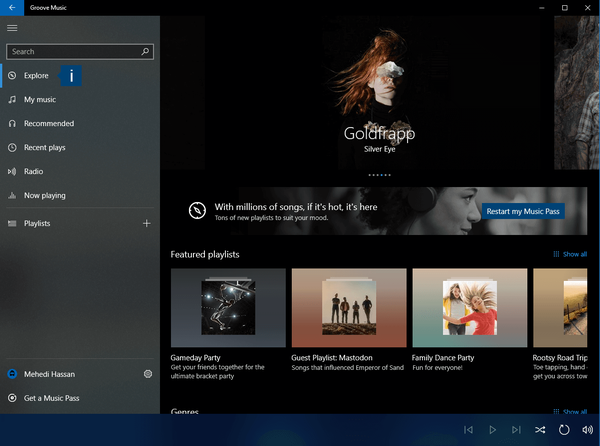Open Goldfrapp Silver Eye featured album
Image resolution: width=600 pixels, height=446 pixels.
pyautogui.click(x=379, y=93)
